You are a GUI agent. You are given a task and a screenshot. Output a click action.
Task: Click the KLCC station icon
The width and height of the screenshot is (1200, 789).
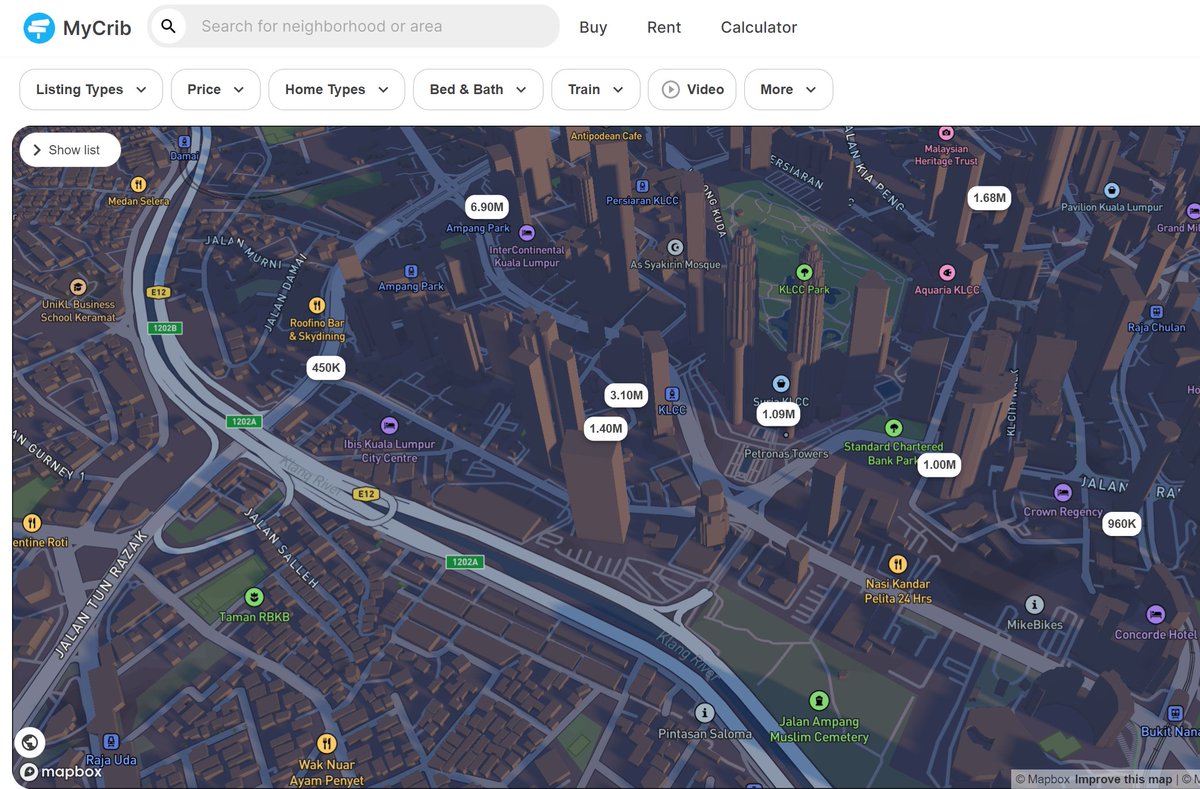672,394
